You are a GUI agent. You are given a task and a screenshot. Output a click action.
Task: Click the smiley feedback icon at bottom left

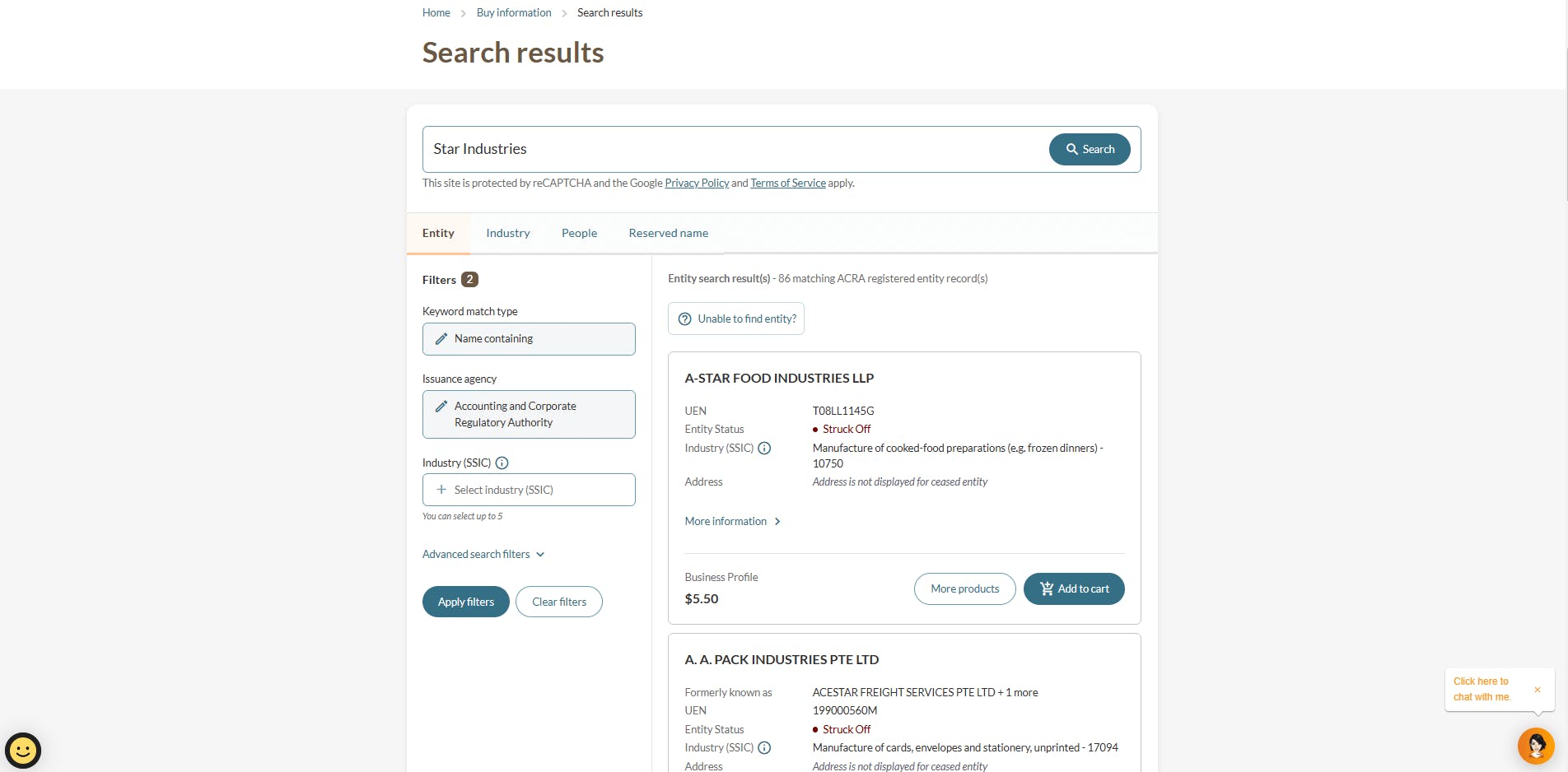22,749
